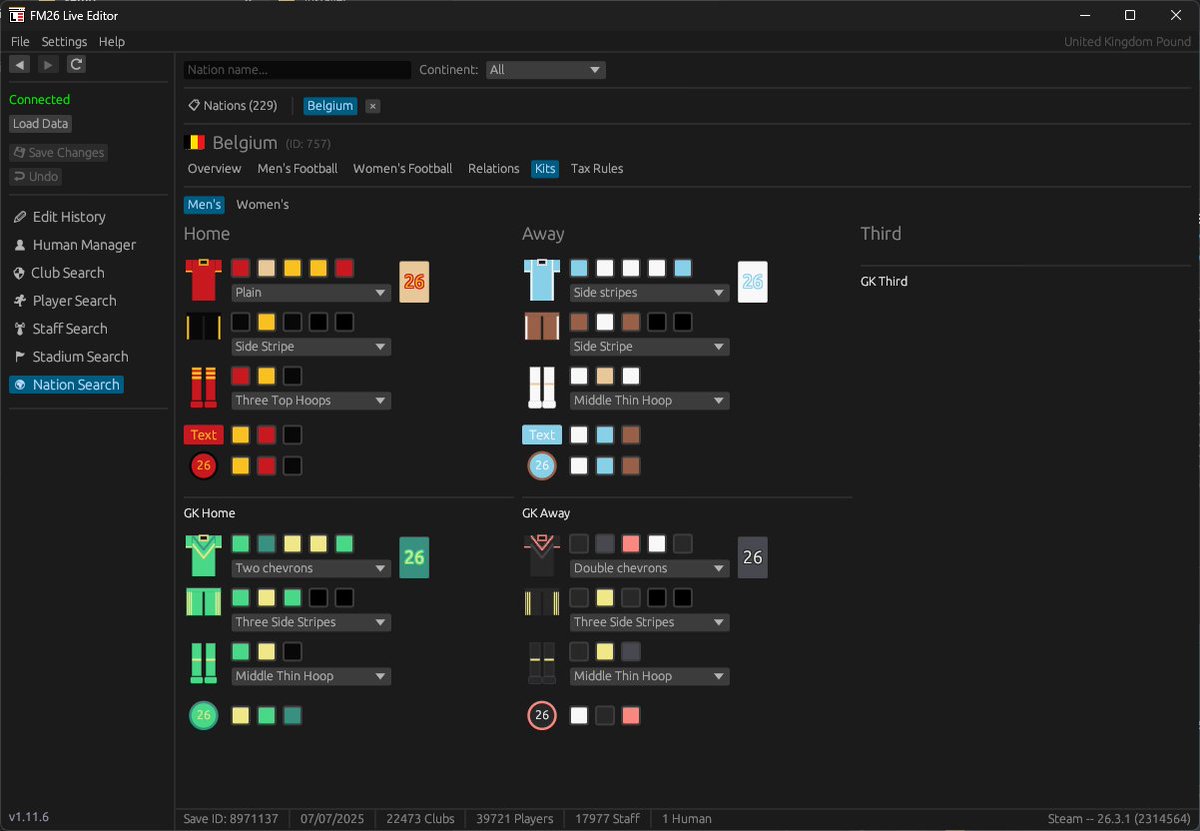The height and width of the screenshot is (831, 1200).
Task: Open the Home shorts Side Stripe dropdown
Action: [x=311, y=347]
